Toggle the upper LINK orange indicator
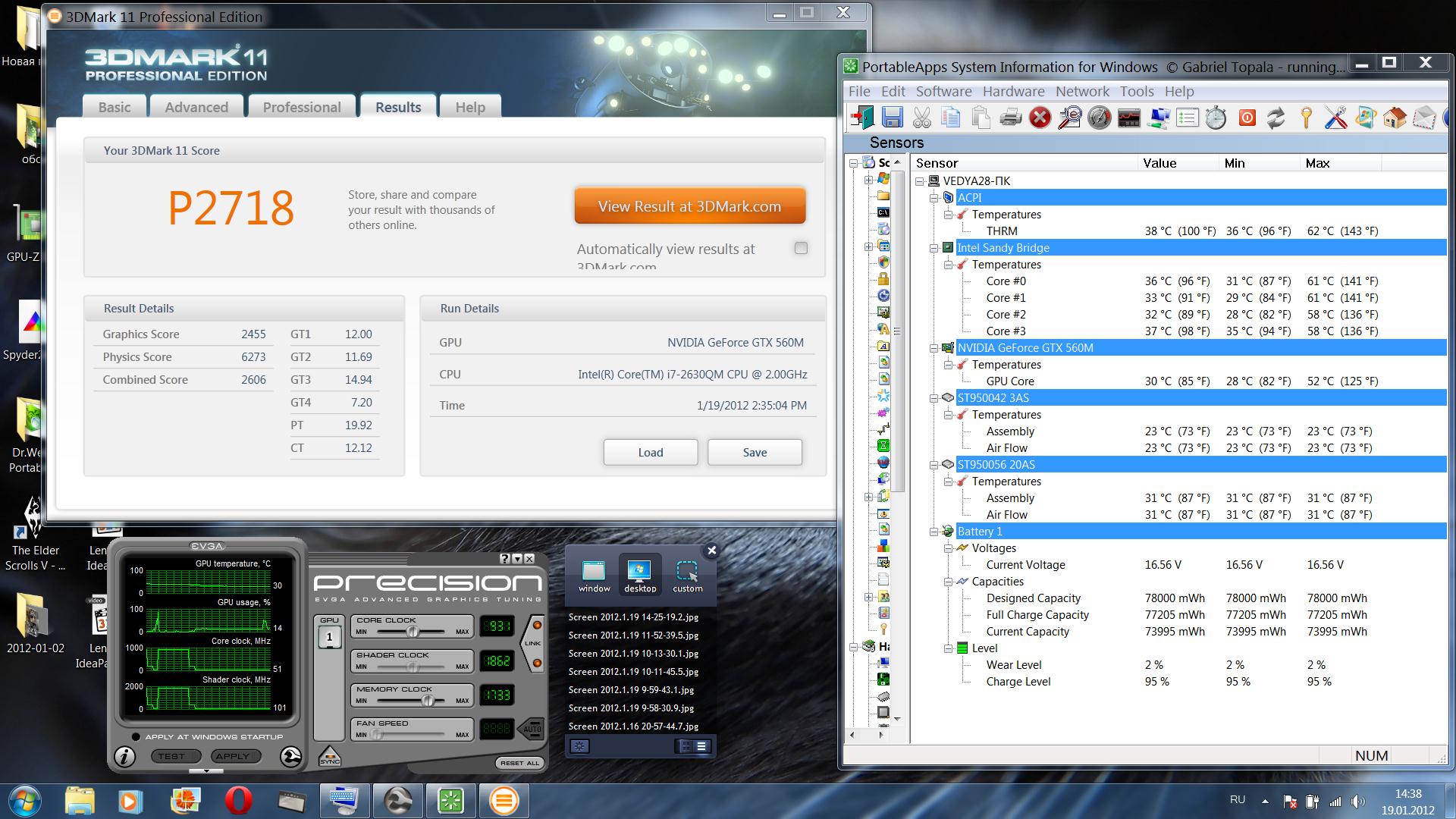 pos(537,625)
